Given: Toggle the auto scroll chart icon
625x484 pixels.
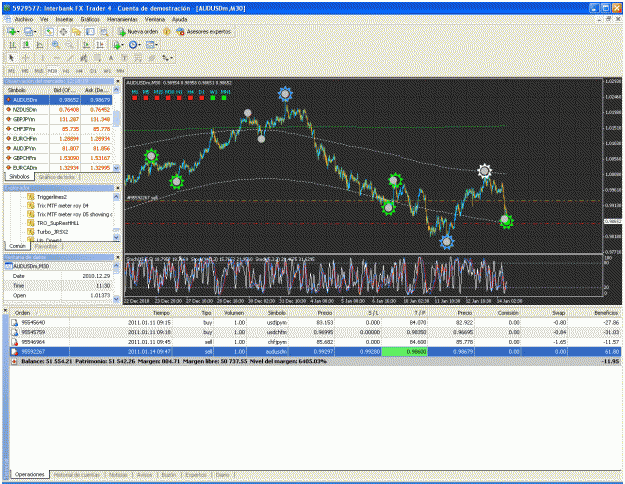Looking at the screenshot, I should 86,45.
